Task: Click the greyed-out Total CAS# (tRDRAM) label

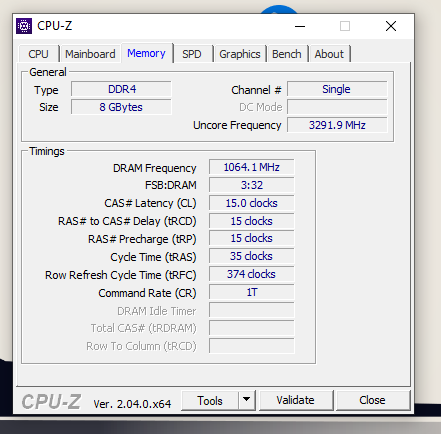Action: coord(144,329)
